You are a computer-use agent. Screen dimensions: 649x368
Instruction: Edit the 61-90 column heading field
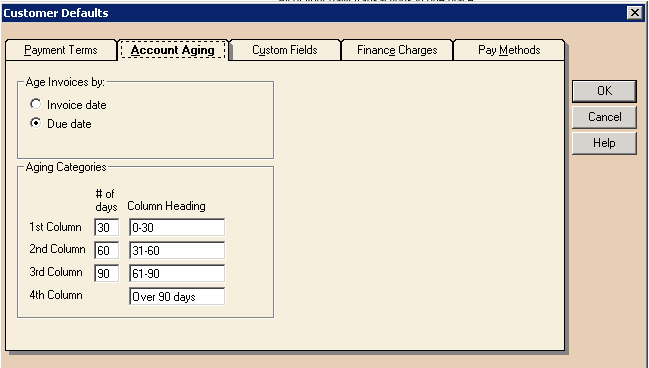point(177,274)
